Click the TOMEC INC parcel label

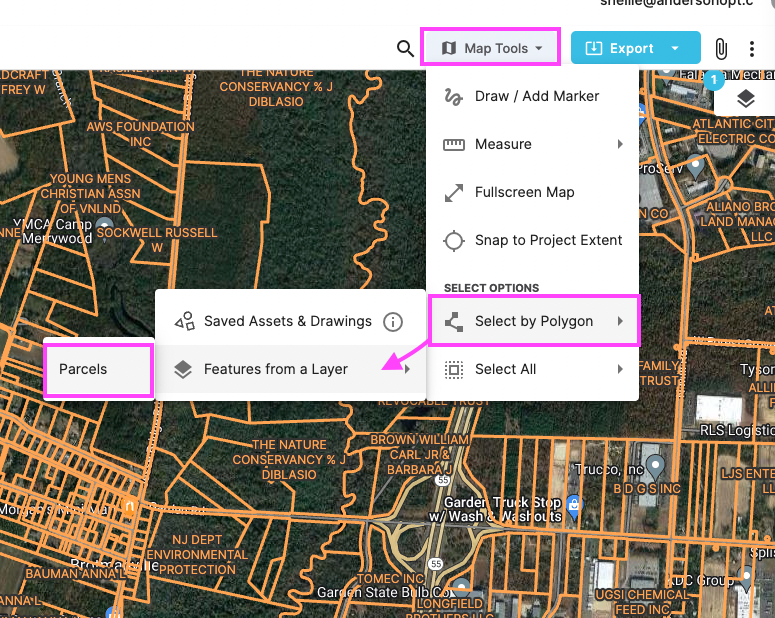[391, 578]
